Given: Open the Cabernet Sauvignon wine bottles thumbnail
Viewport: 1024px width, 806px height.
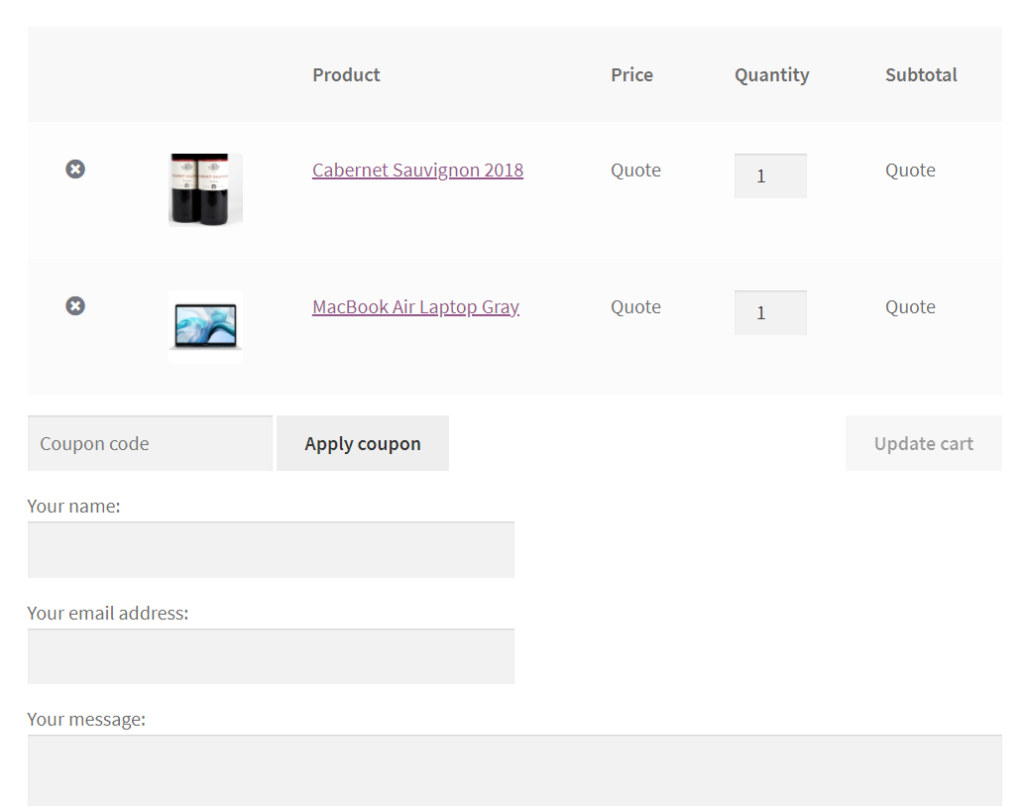Looking at the screenshot, I should (x=206, y=189).
